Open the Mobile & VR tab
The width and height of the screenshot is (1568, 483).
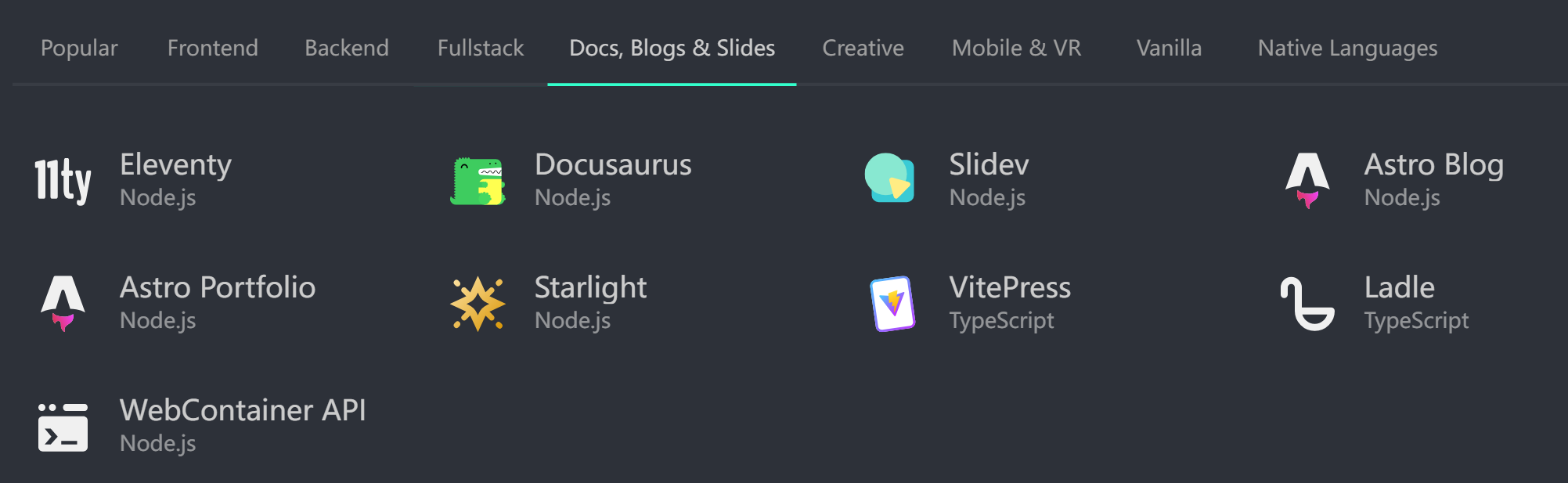(x=1016, y=49)
